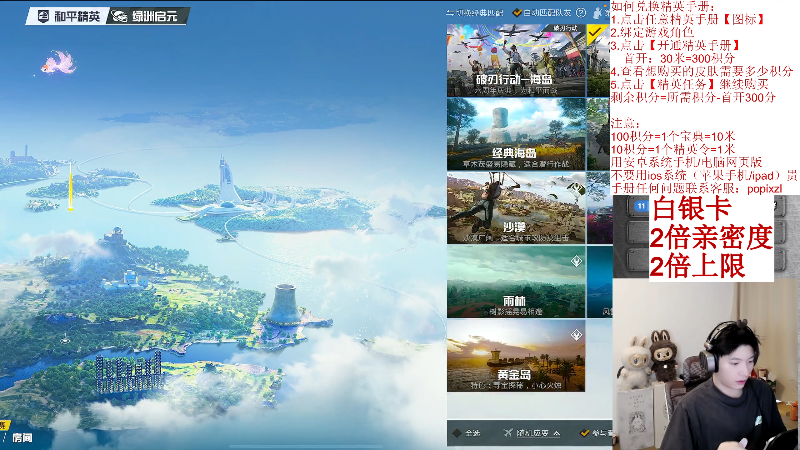Choose the 沙漠 desert map card
Image resolution: width=800 pixels, height=450 pixels.
click(516, 208)
